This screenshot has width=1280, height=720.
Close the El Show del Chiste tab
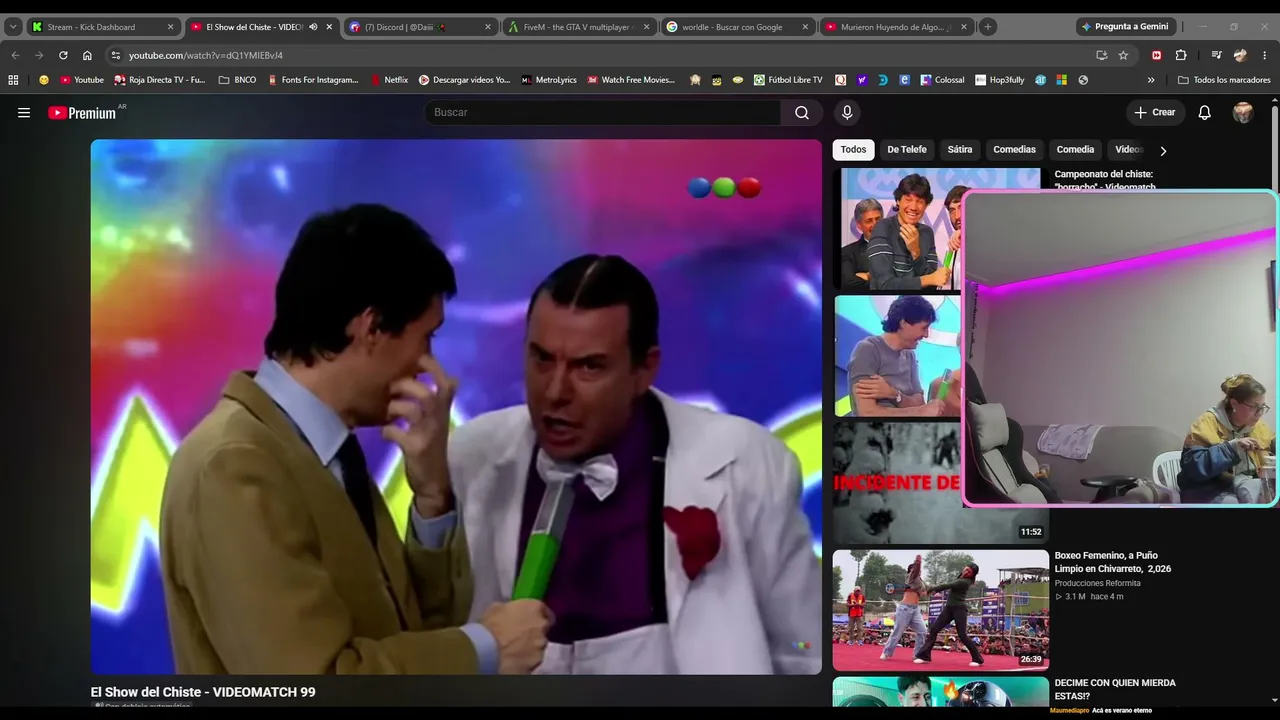coord(329,27)
